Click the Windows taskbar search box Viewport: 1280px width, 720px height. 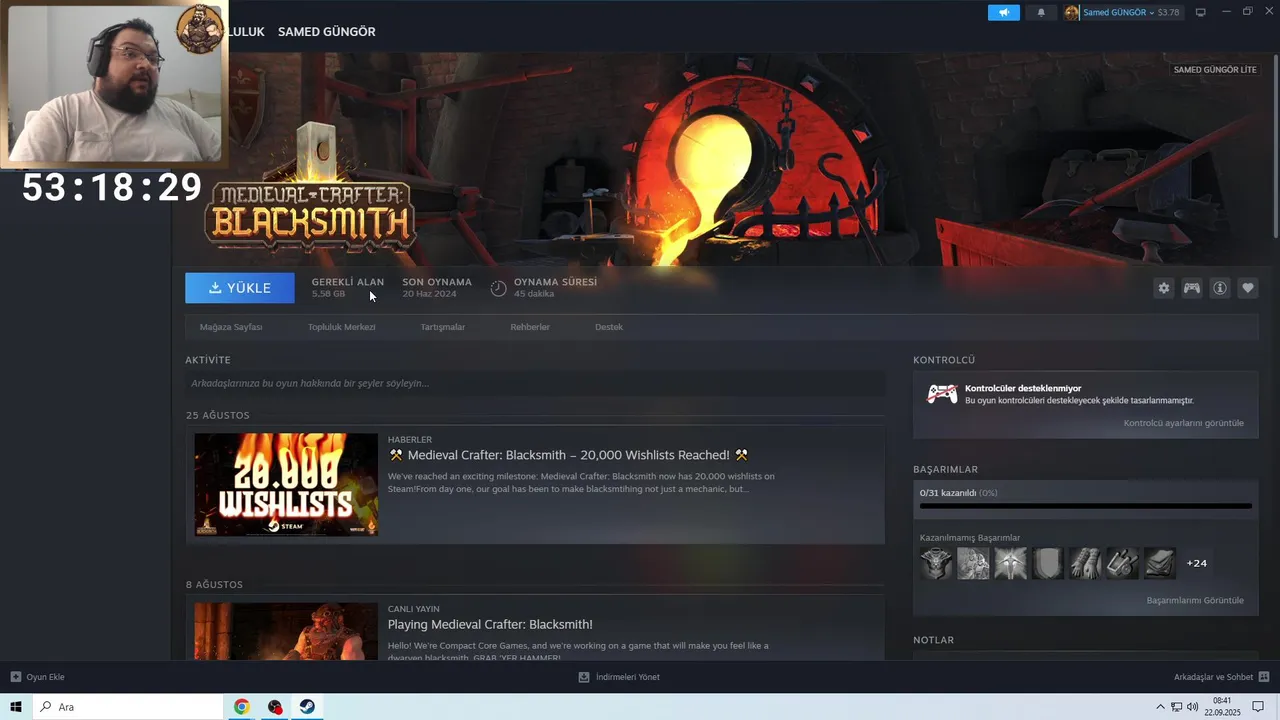pyautogui.click(x=128, y=707)
